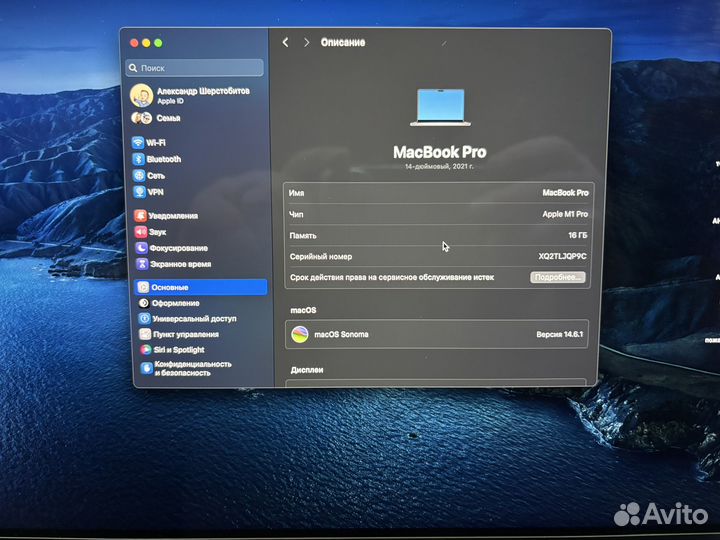This screenshot has width=720, height=540.
Task: Open Wi-Fi settings icon in sidebar
Action: coord(138,142)
